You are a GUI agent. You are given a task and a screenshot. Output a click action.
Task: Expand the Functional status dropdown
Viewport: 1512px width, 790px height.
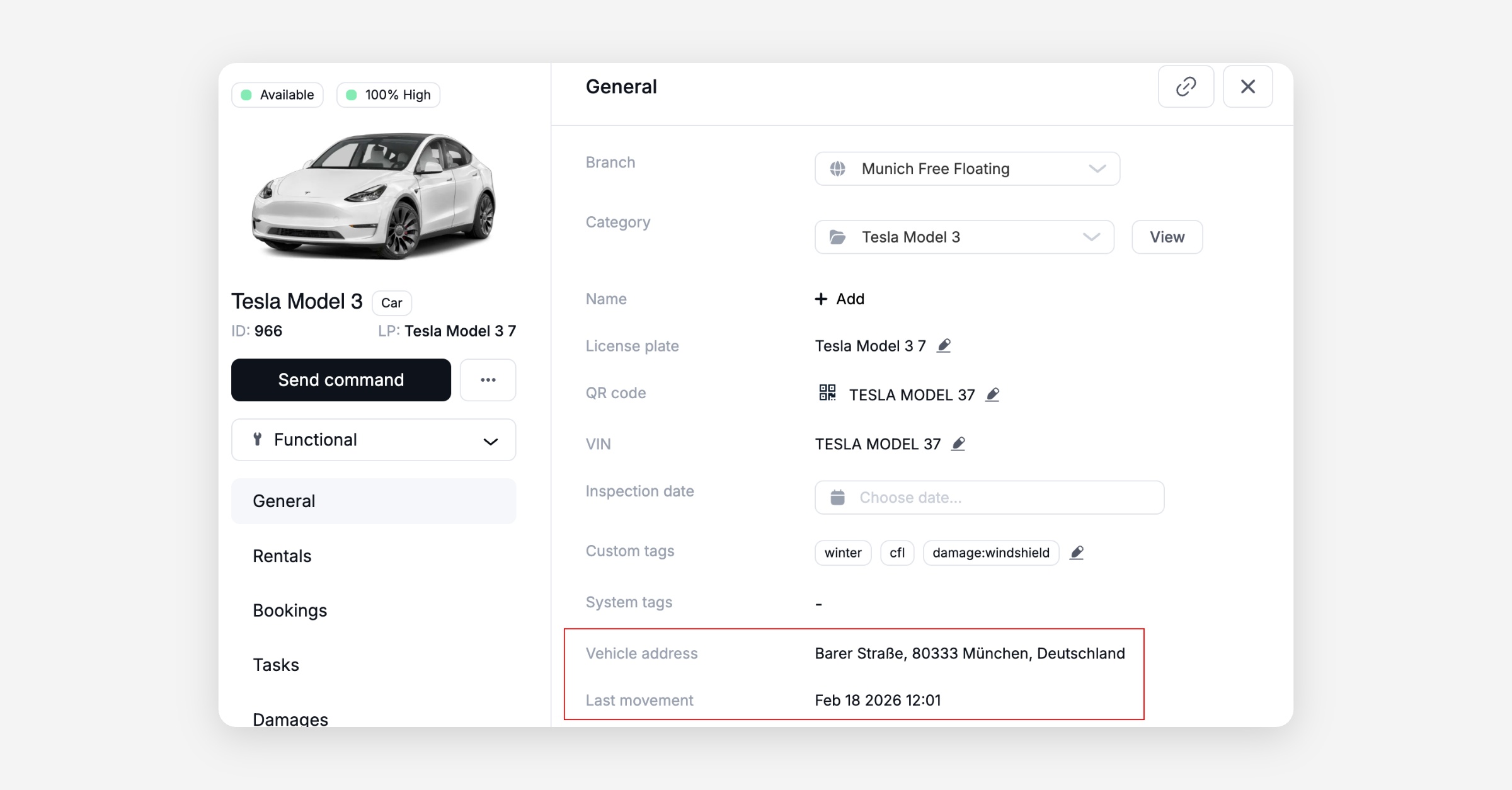coord(374,440)
